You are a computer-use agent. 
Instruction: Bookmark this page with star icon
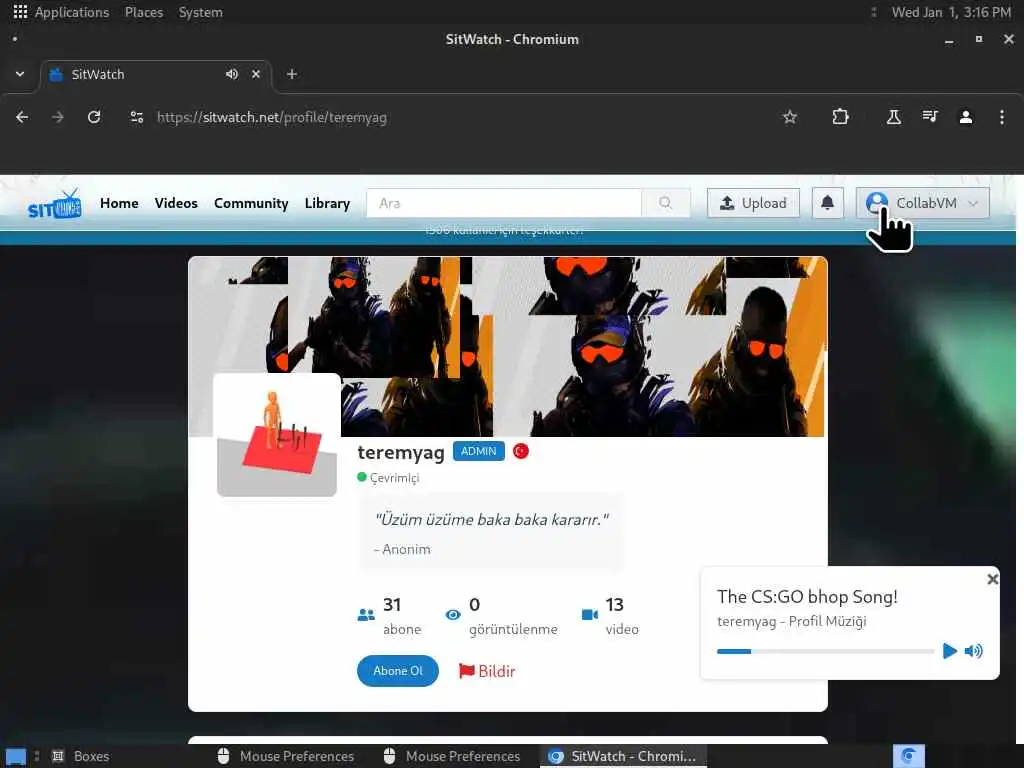[790, 118]
